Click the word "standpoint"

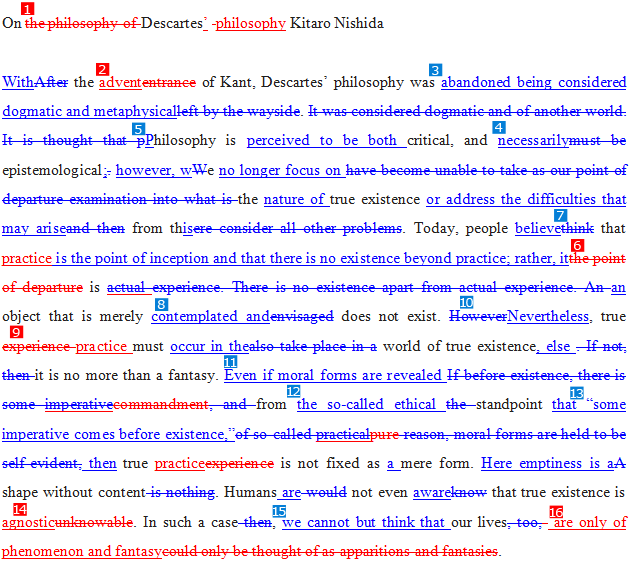(x=509, y=404)
